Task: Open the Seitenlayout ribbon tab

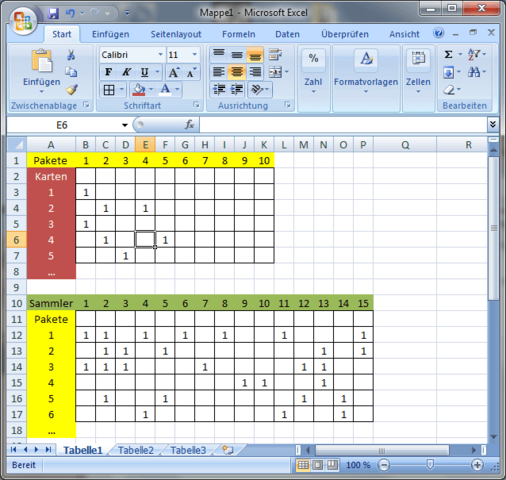Action: pyautogui.click(x=176, y=34)
